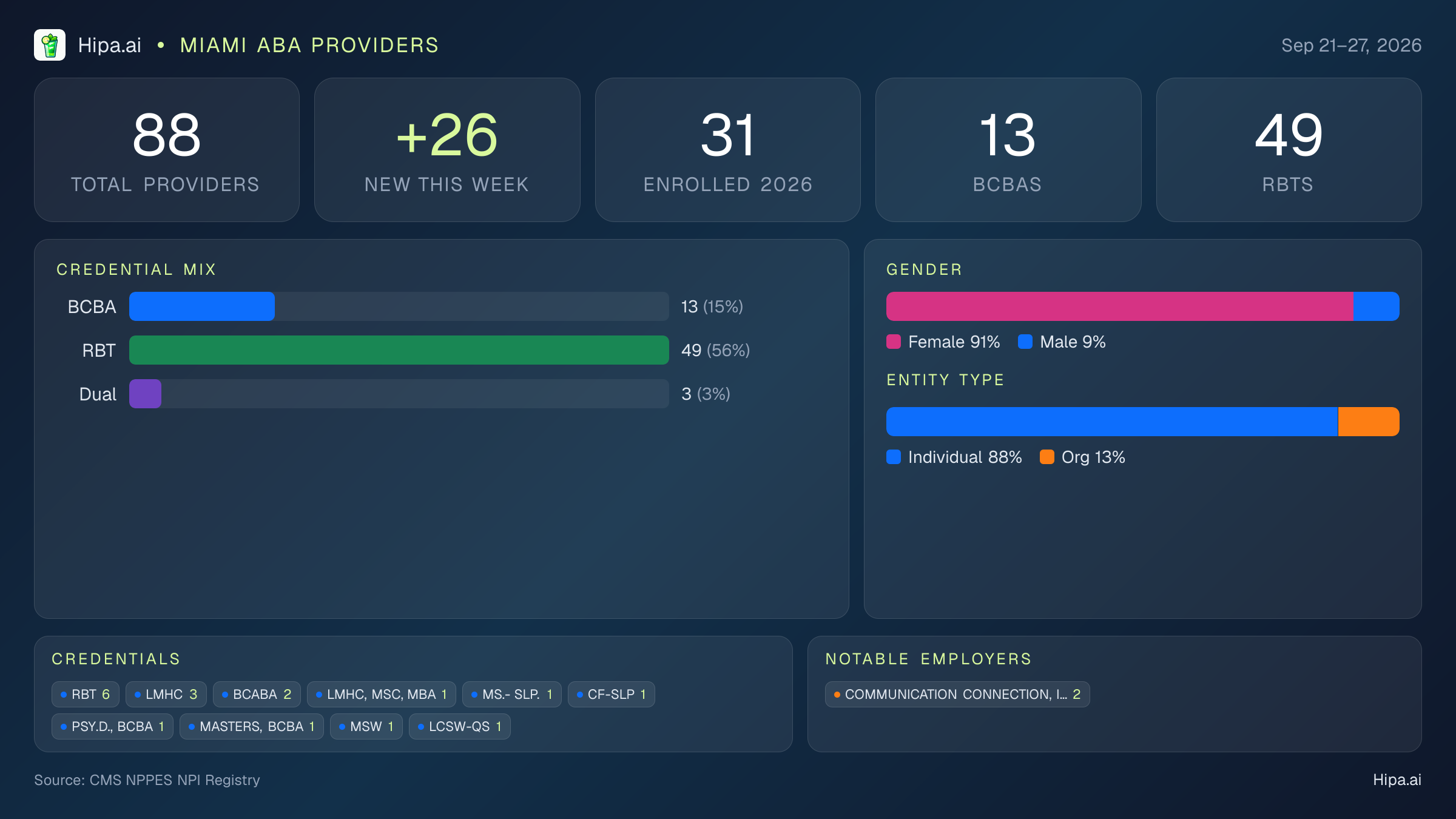Screen dimensions: 1456x819
Task: Click the purple Dual credential bar
Action: 145,394
